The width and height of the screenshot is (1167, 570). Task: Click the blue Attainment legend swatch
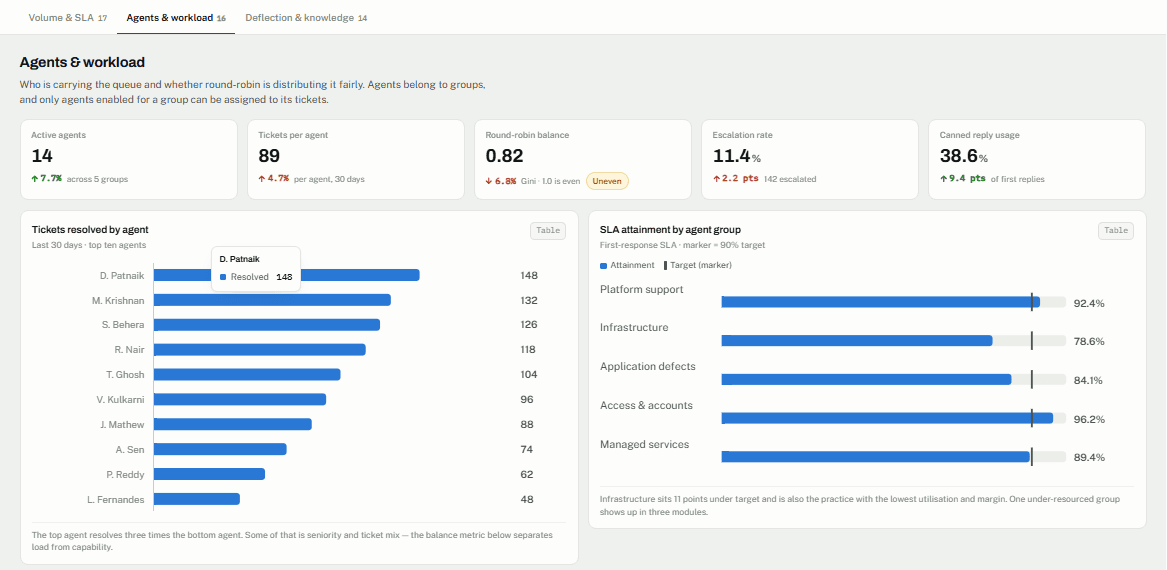(x=603, y=266)
